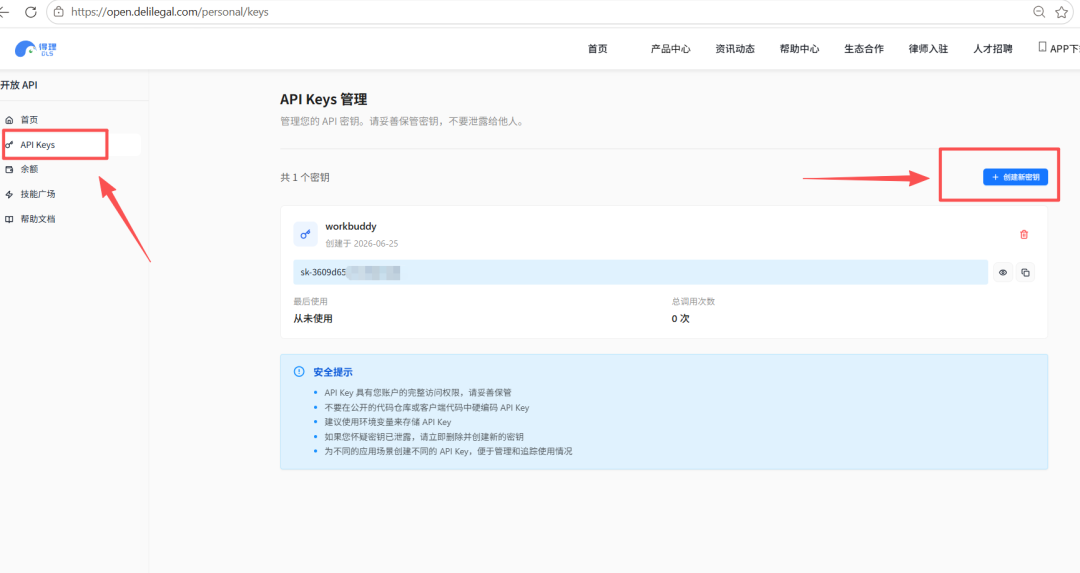This screenshot has width=1080, height=573.
Task: Click the info icon beside 安全提示
Action: [x=299, y=372]
